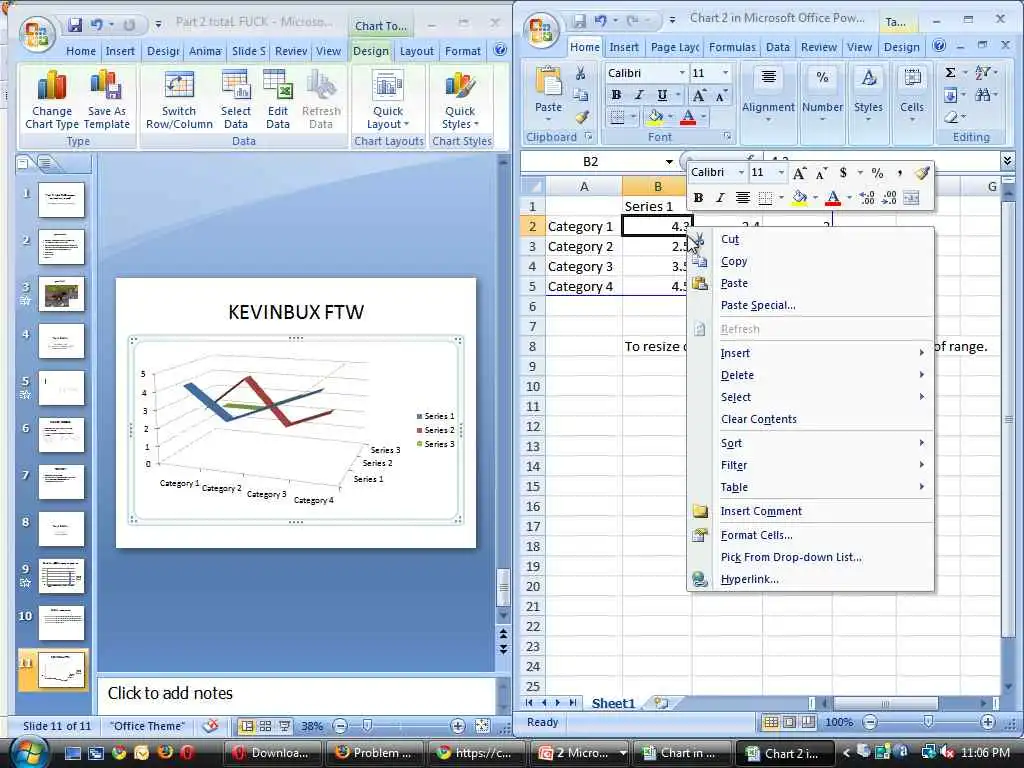Click the Sort & Filter icon in Editing group
The height and width of the screenshot is (768, 1024).
pos(983,72)
